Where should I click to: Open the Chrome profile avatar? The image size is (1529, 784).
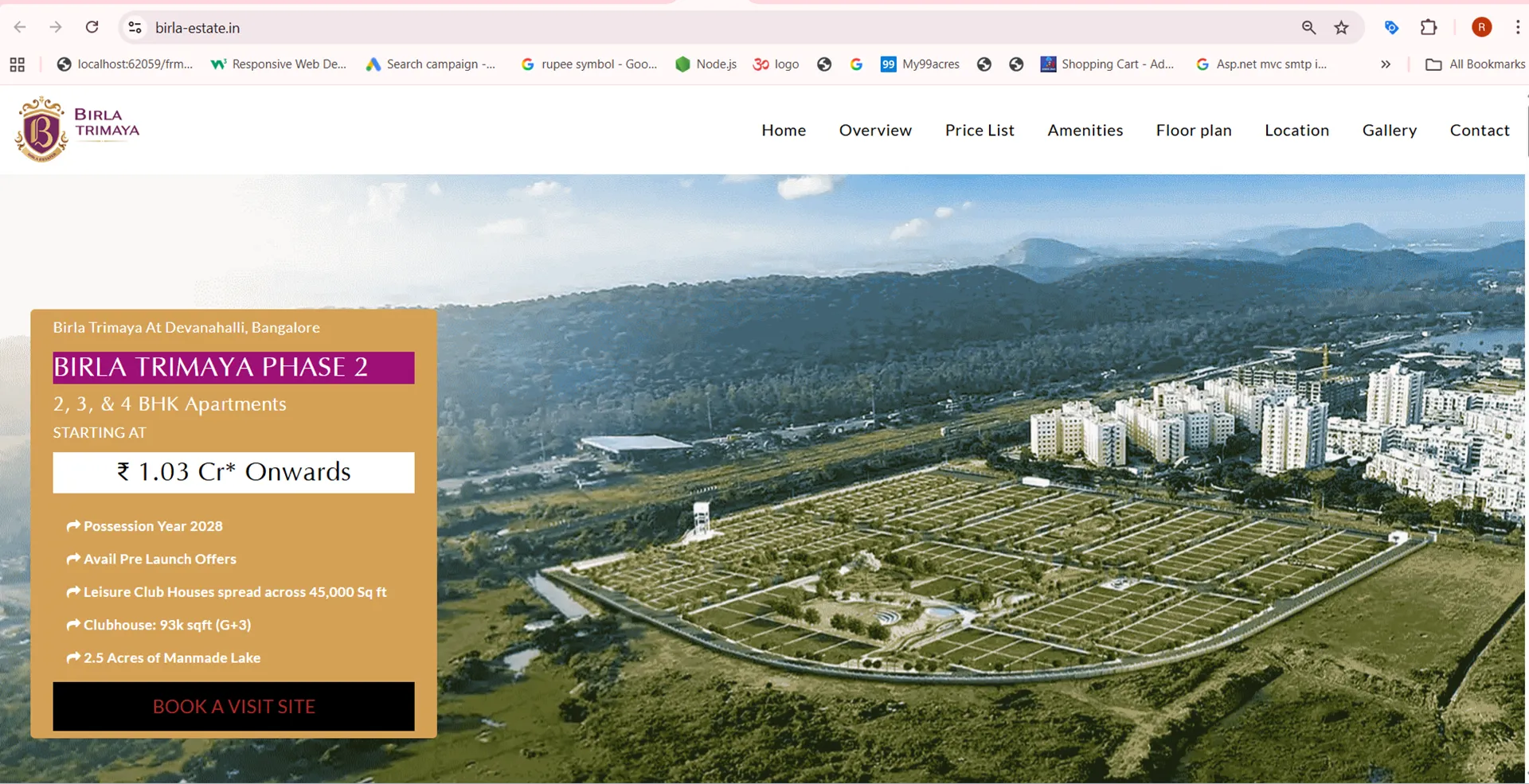coord(1481,28)
